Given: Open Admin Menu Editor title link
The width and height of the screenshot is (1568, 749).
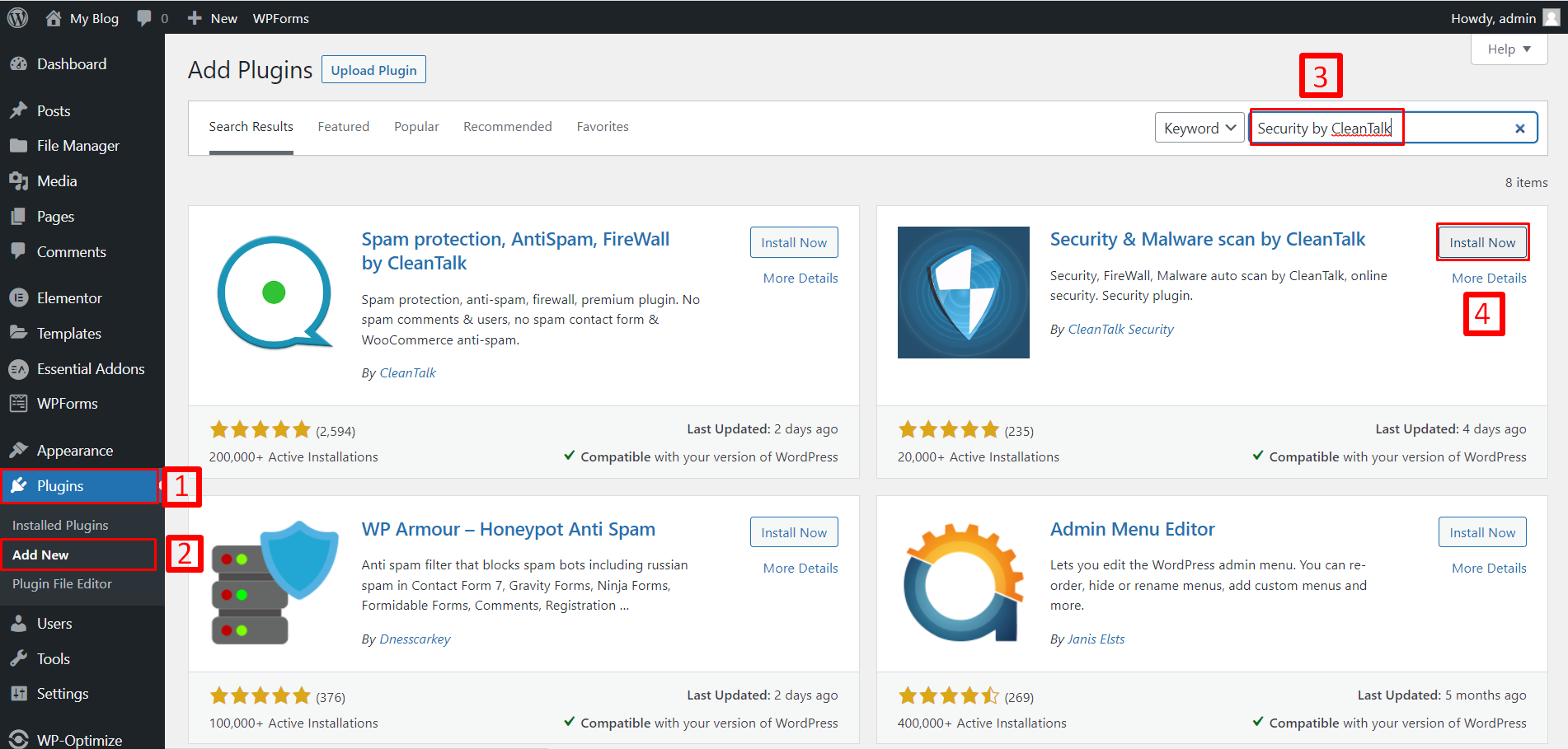Looking at the screenshot, I should click(x=1133, y=530).
